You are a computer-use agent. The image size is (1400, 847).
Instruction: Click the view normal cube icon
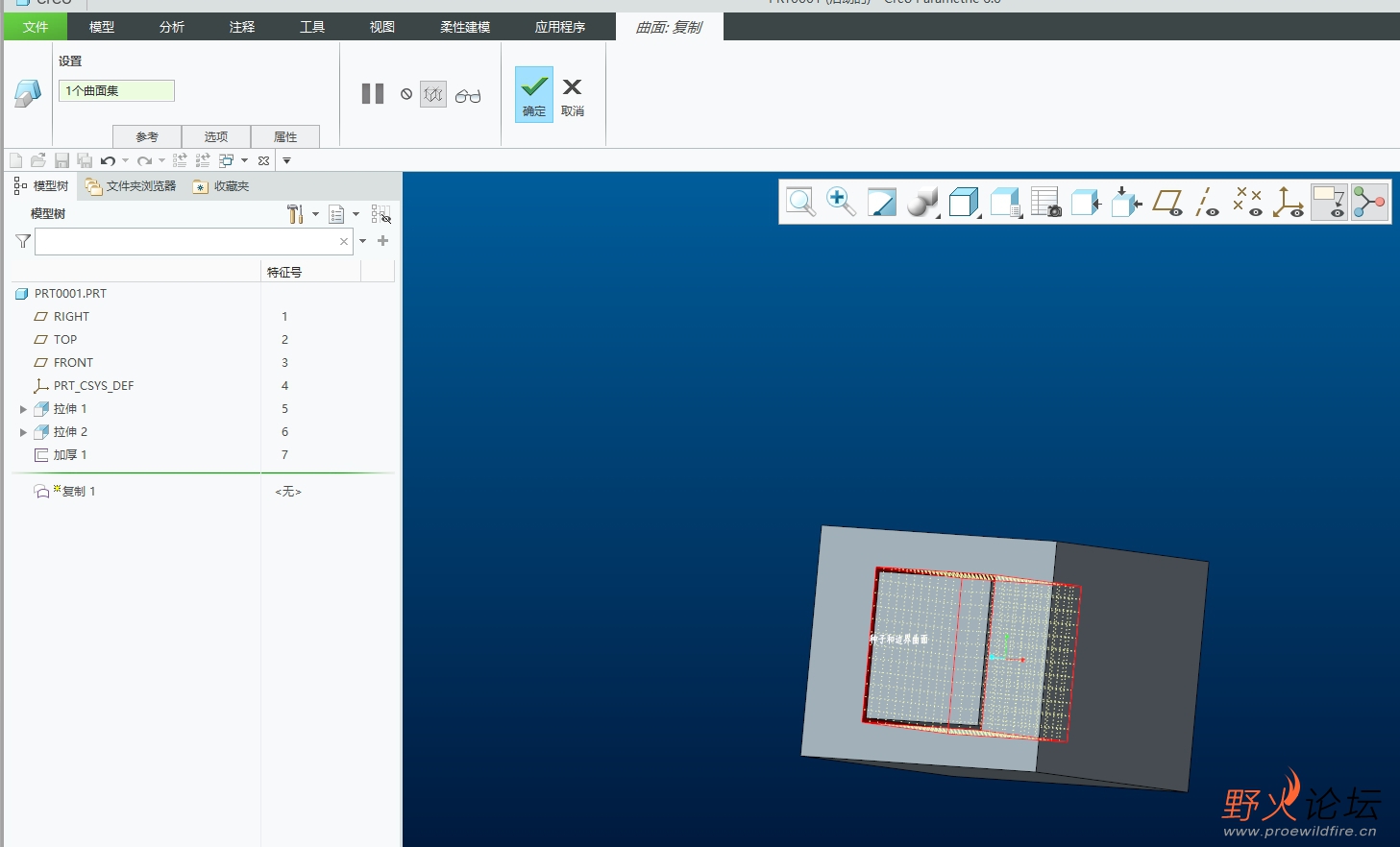[1086, 202]
